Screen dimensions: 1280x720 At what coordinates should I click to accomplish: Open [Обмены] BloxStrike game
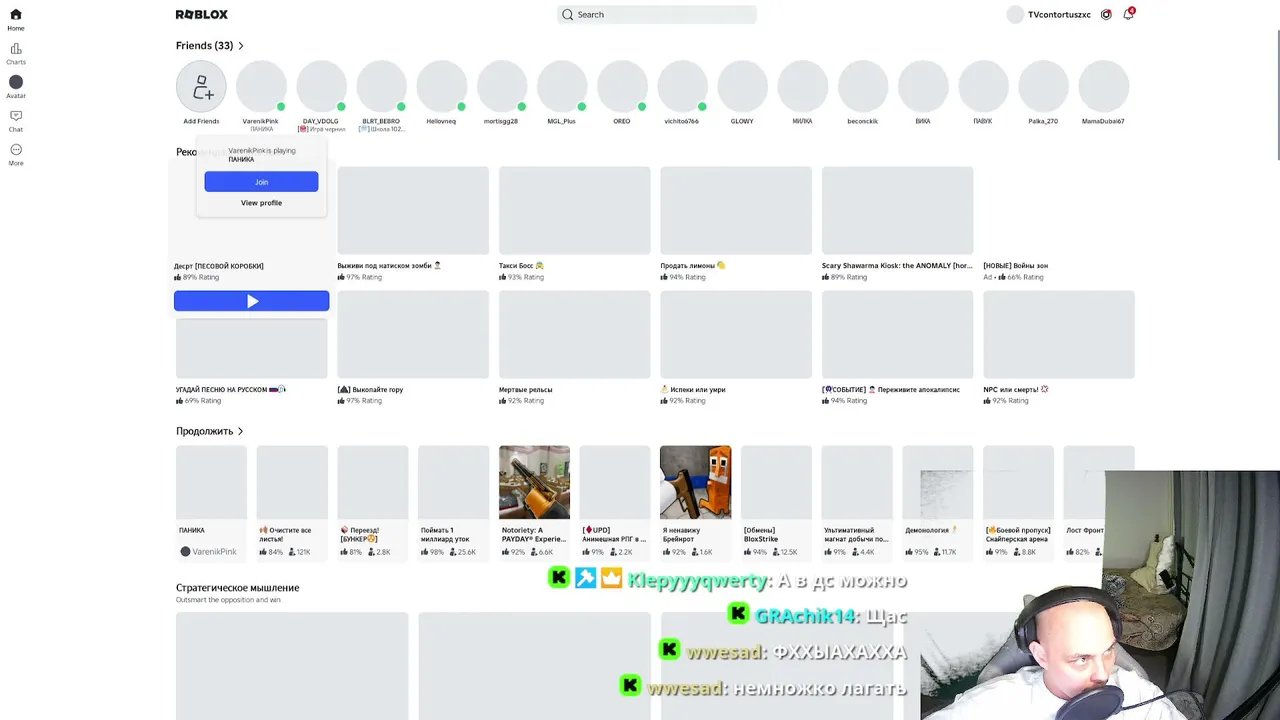tap(776, 501)
